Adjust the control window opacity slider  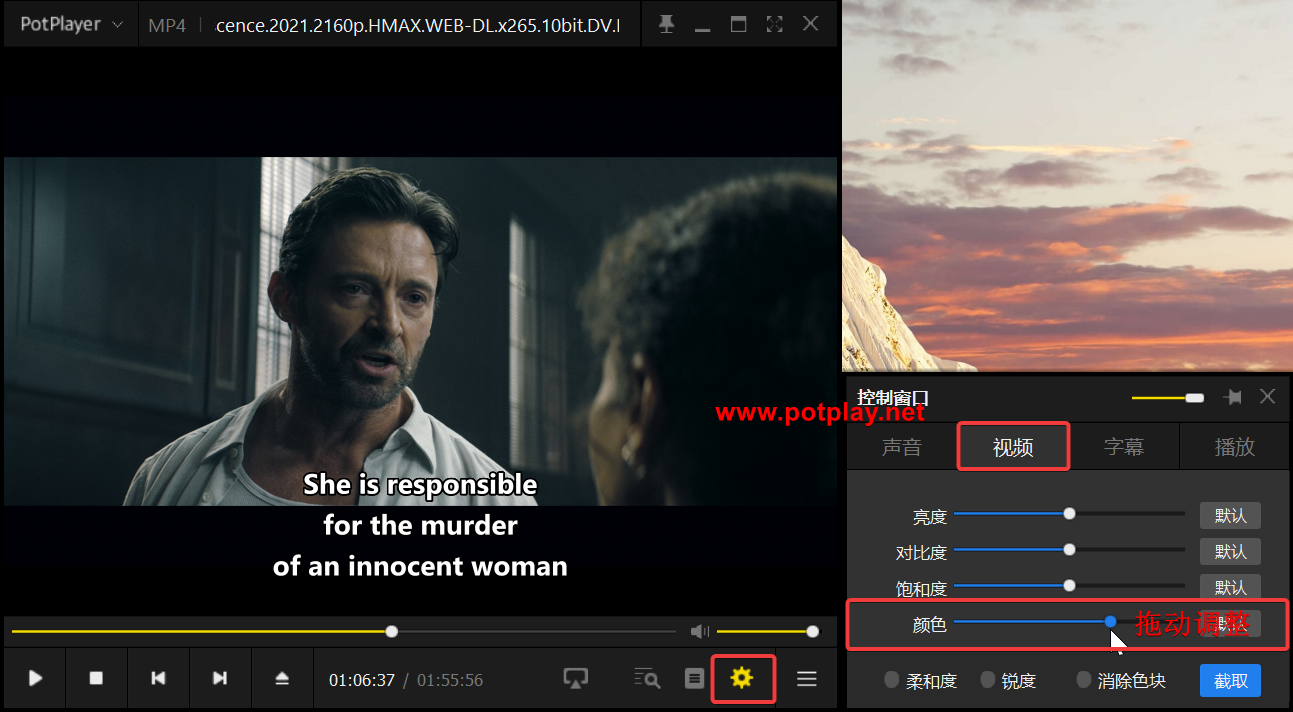(1167, 398)
